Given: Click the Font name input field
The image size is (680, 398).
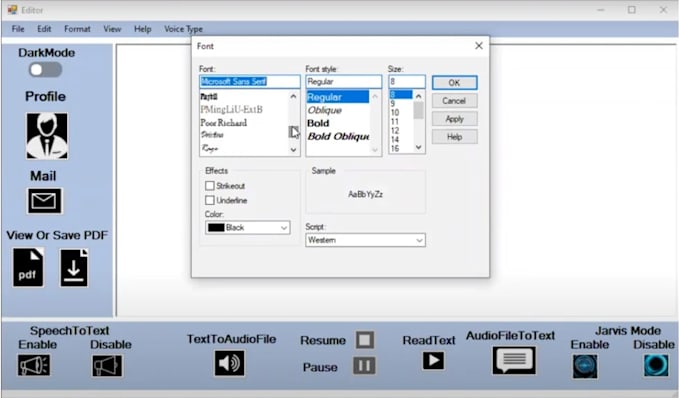Looking at the screenshot, I should [250, 82].
